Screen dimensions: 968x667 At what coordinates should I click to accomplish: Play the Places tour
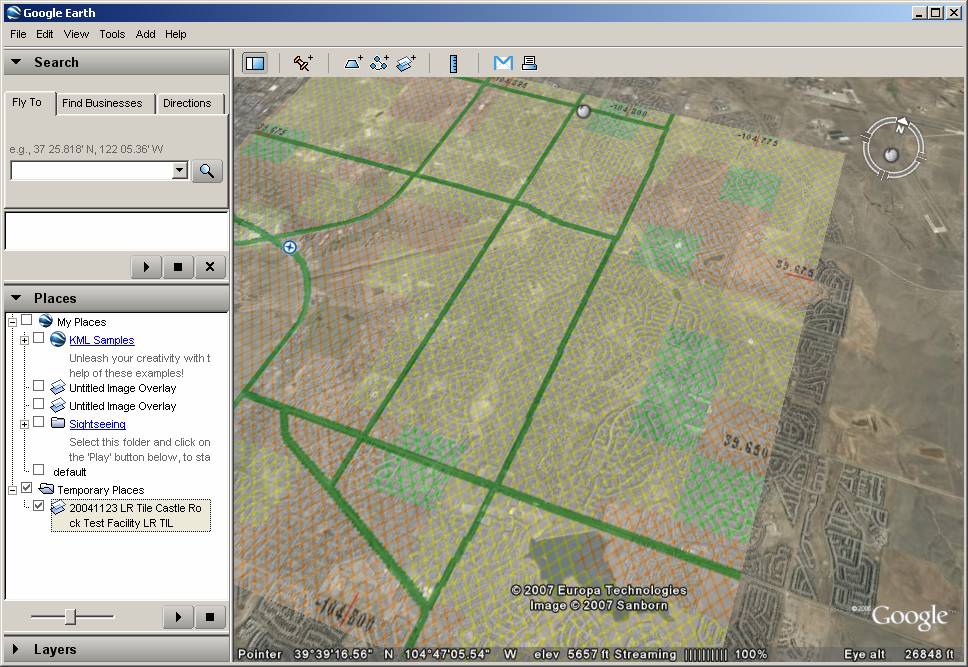pos(178,616)
